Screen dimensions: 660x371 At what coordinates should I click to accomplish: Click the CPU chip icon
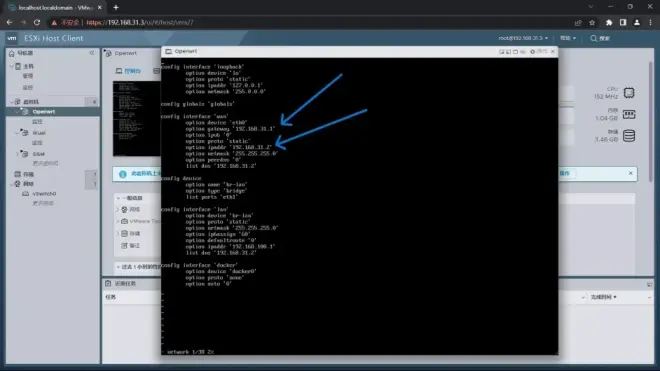click(629, 93)
